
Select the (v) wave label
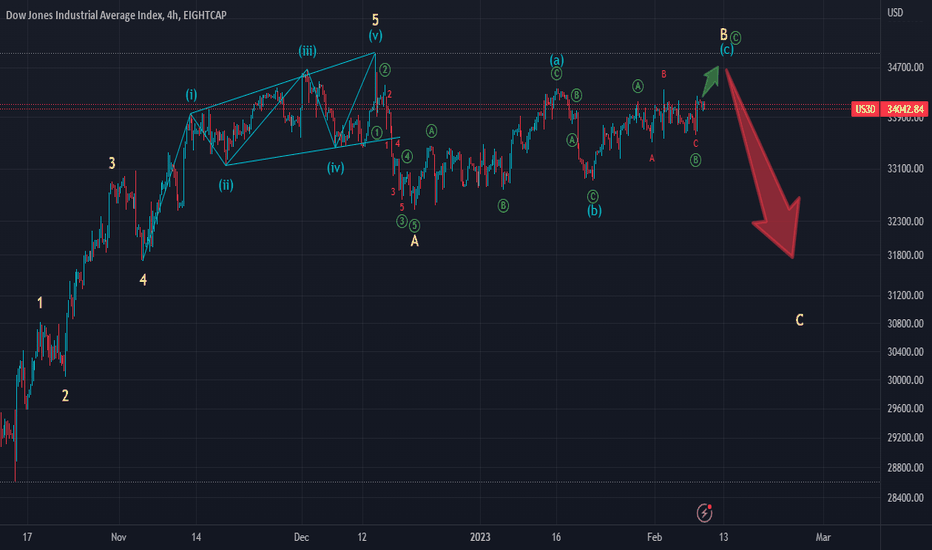click(375, 36)
